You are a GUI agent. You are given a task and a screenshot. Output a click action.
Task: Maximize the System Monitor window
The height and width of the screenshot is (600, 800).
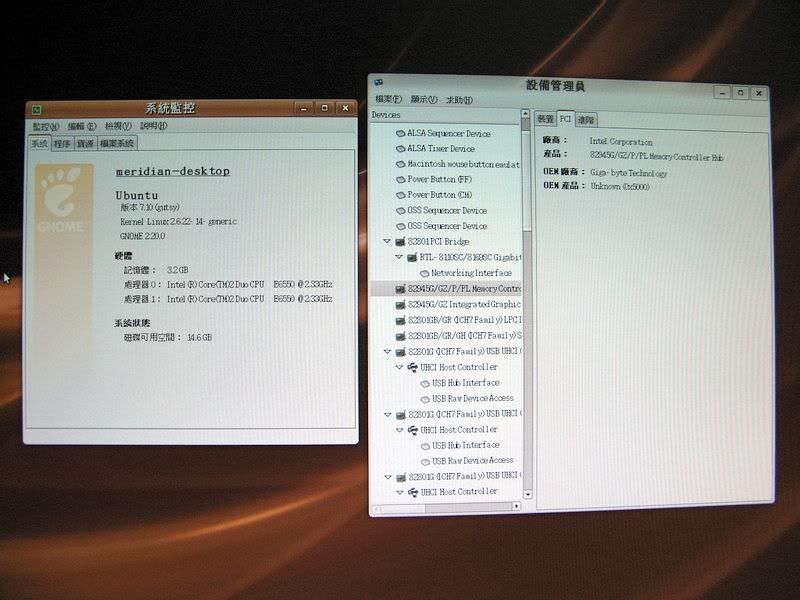coord(324,108)
